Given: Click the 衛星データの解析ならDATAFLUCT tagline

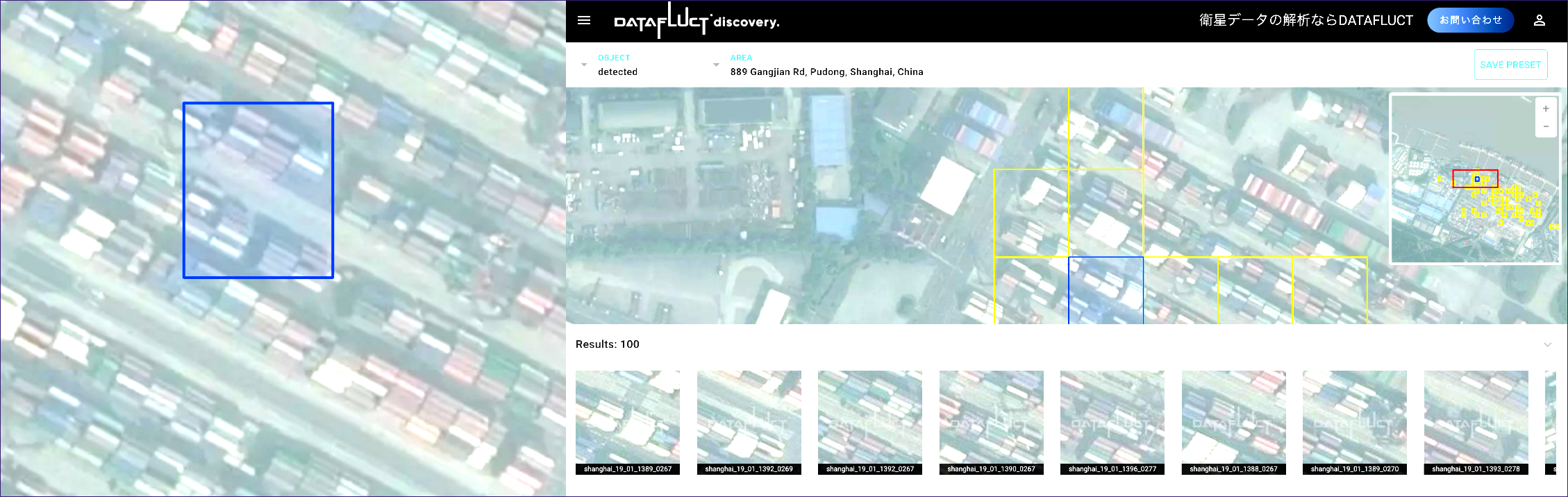Looking at the screenshot, I should tap(1306, 20).
